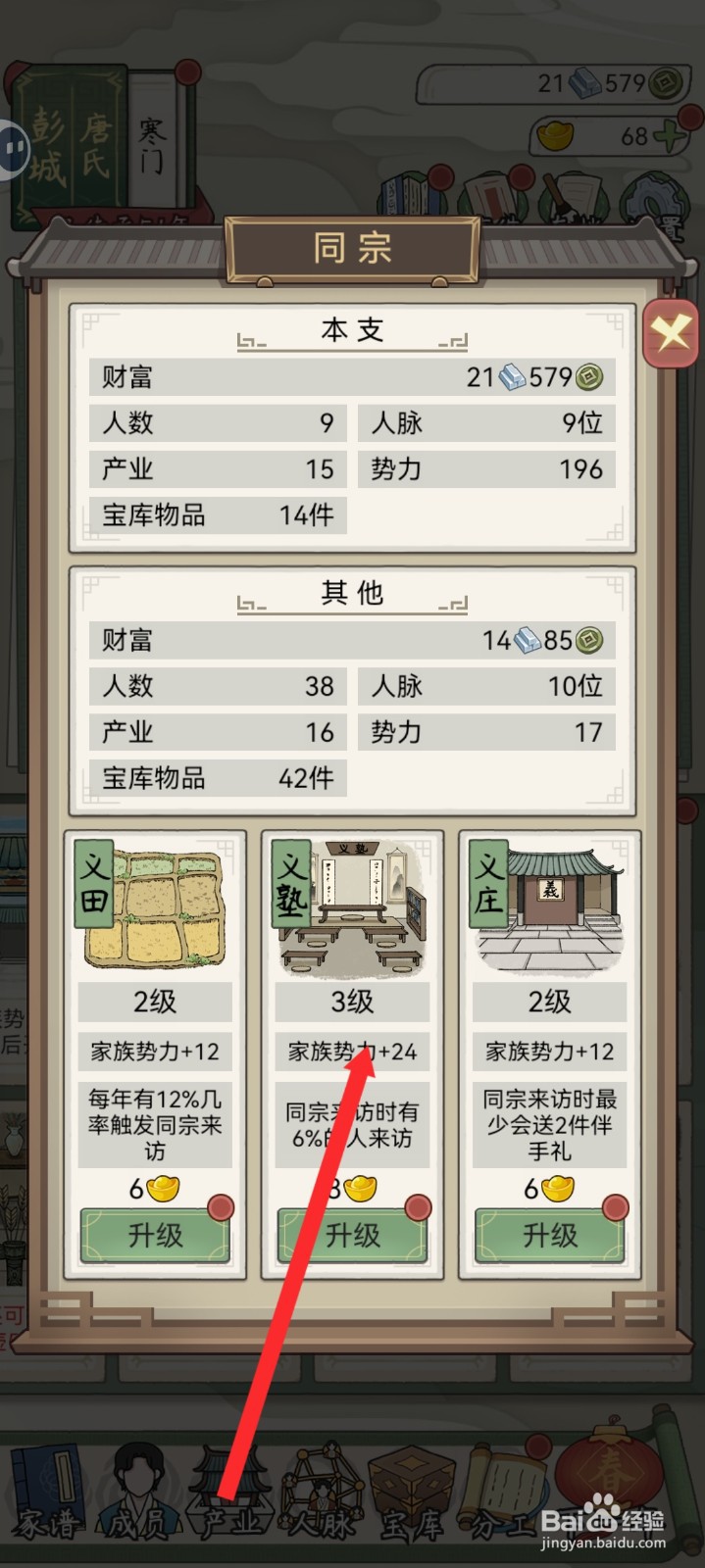Tap the silver and coin currency bar
705x1568 pixels.
pos(551,83)
